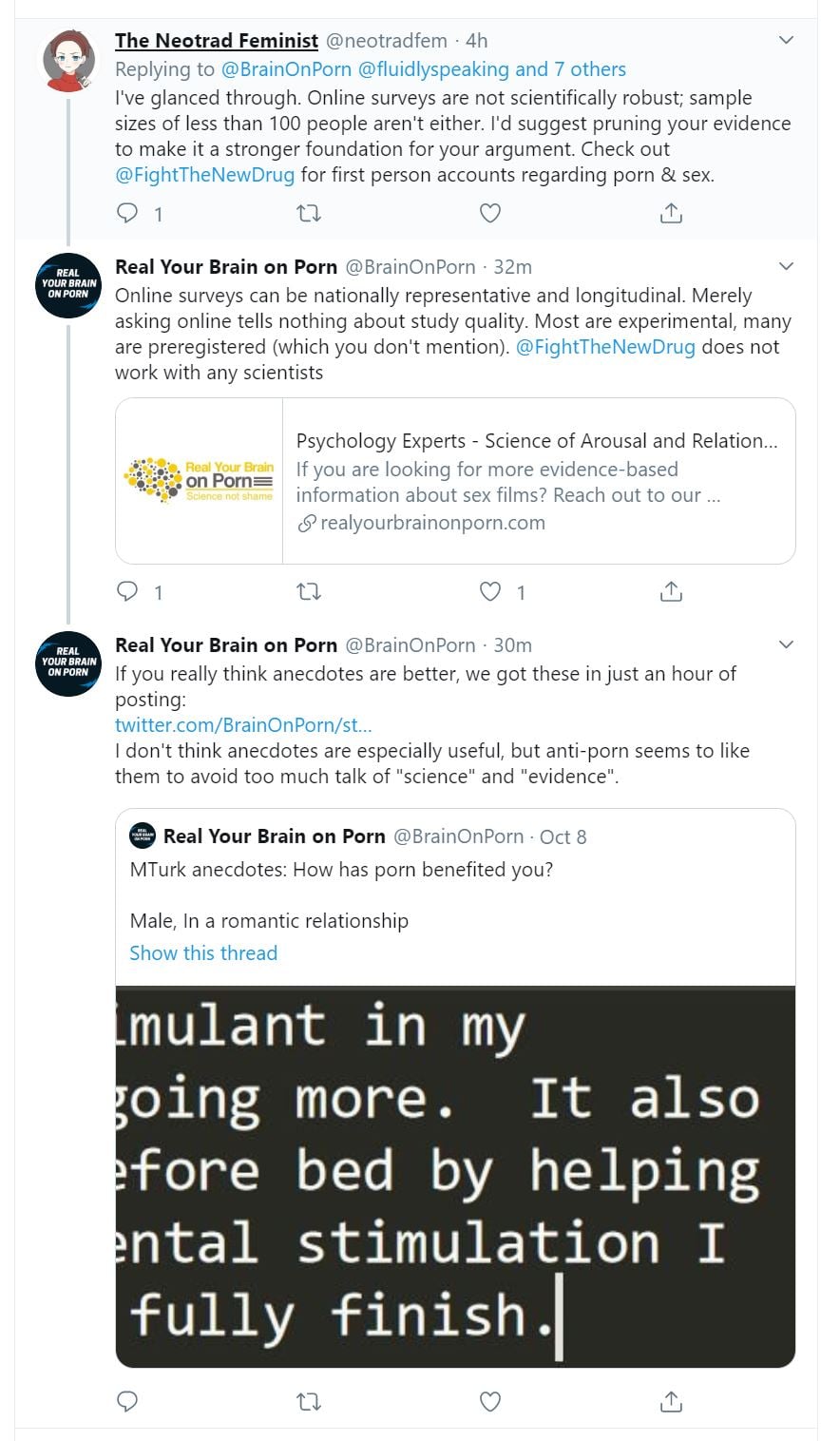Like the 30m anecdotes tweet

click(489, 1401)
